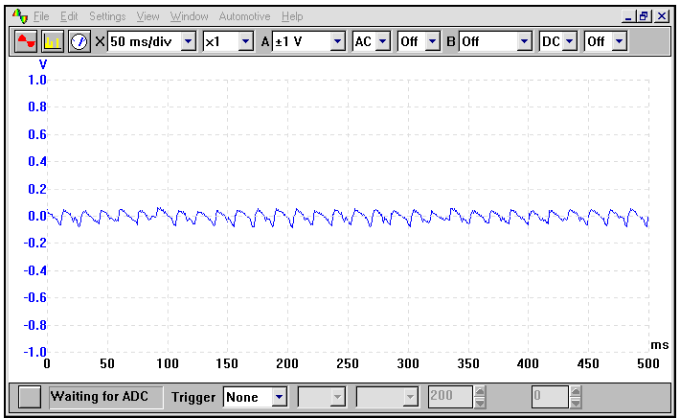This screenshot has height=420, width=680.
Task: Expand the x1 zoom multiplier dropdown
Action: point(245,41)
